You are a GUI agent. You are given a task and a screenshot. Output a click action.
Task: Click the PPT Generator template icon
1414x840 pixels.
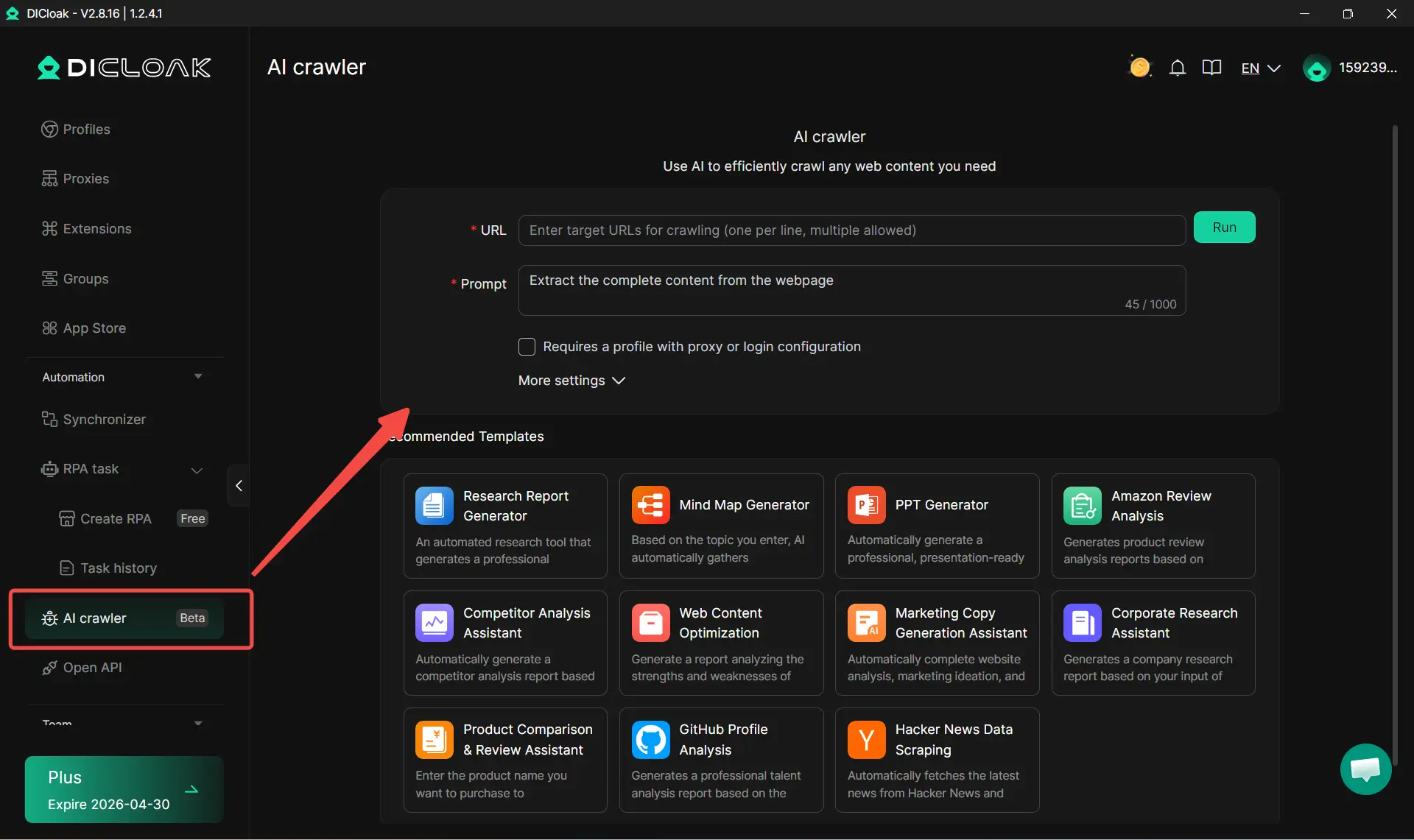coord(866,505)
